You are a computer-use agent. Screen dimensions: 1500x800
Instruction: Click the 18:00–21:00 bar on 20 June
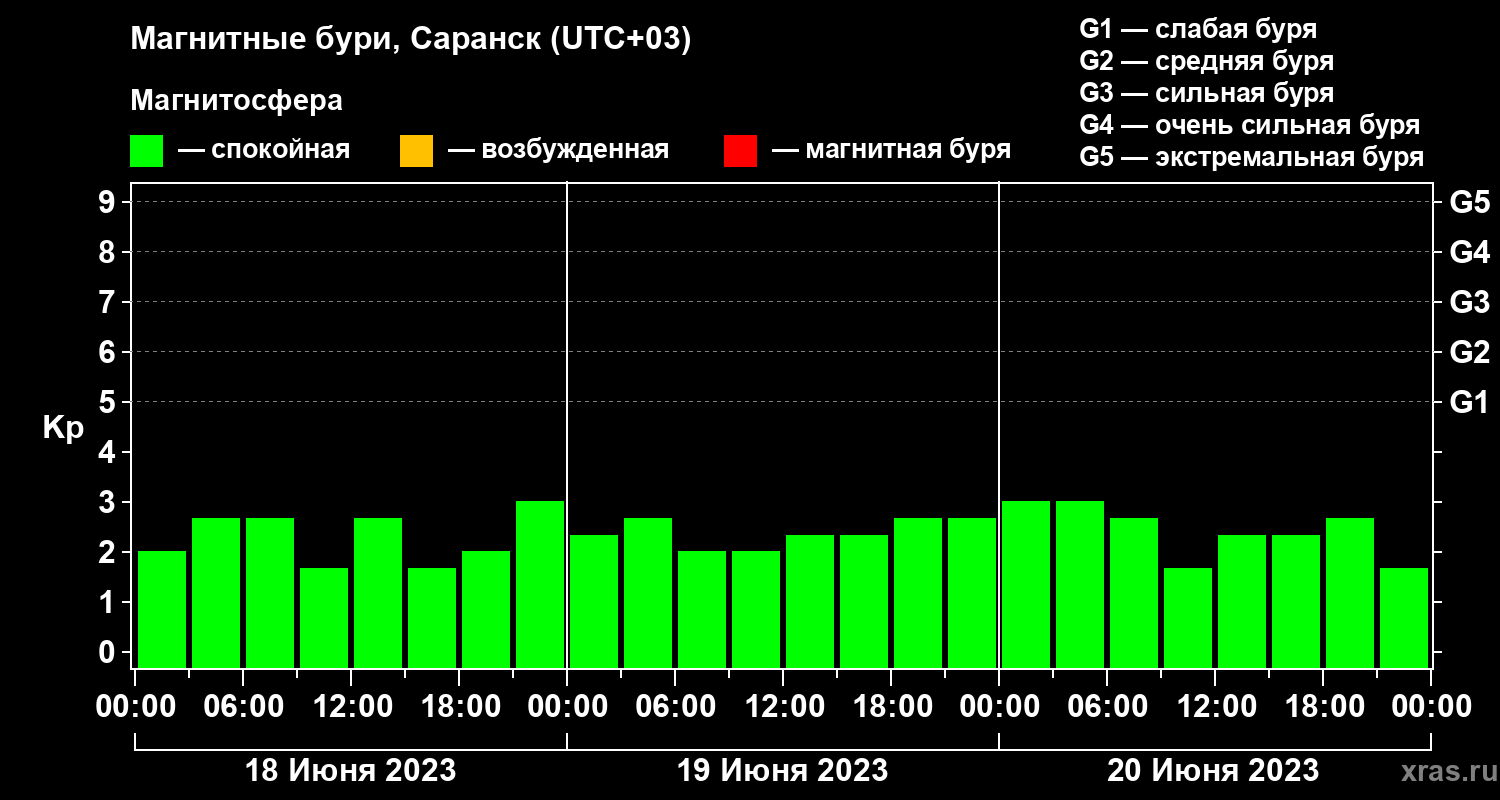[1350, 592]
